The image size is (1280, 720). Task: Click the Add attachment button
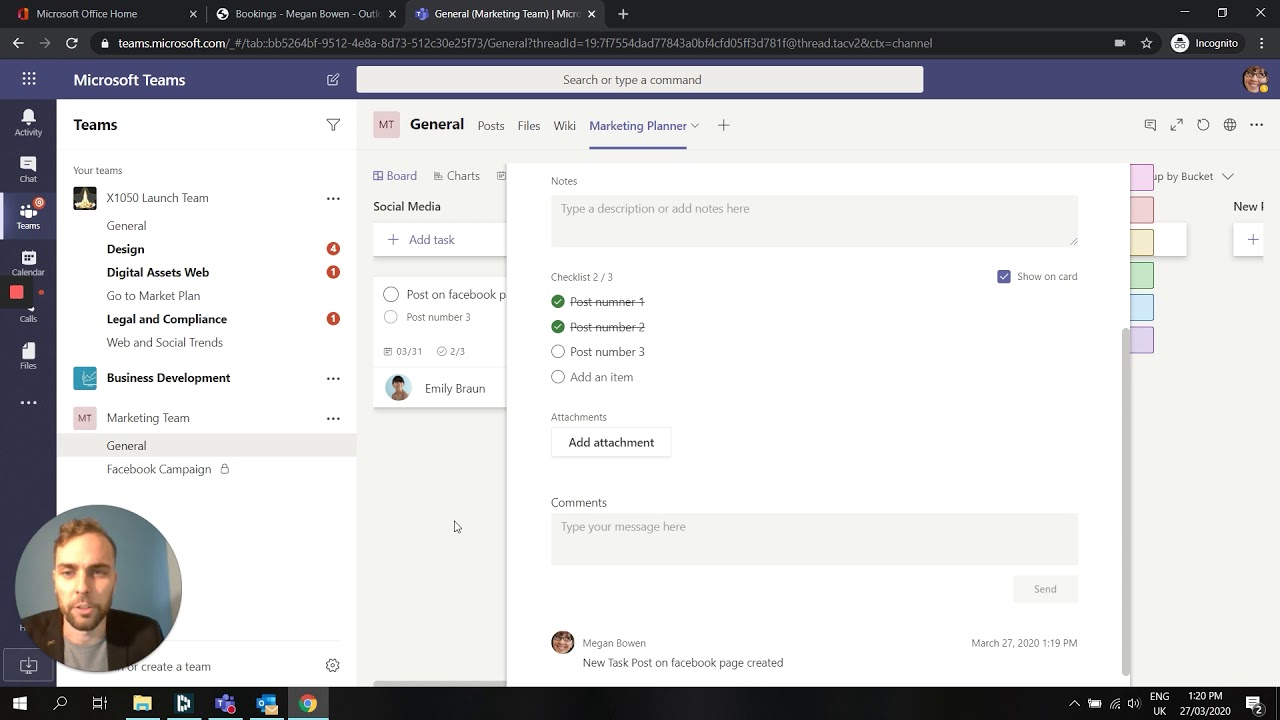[611, 442]
